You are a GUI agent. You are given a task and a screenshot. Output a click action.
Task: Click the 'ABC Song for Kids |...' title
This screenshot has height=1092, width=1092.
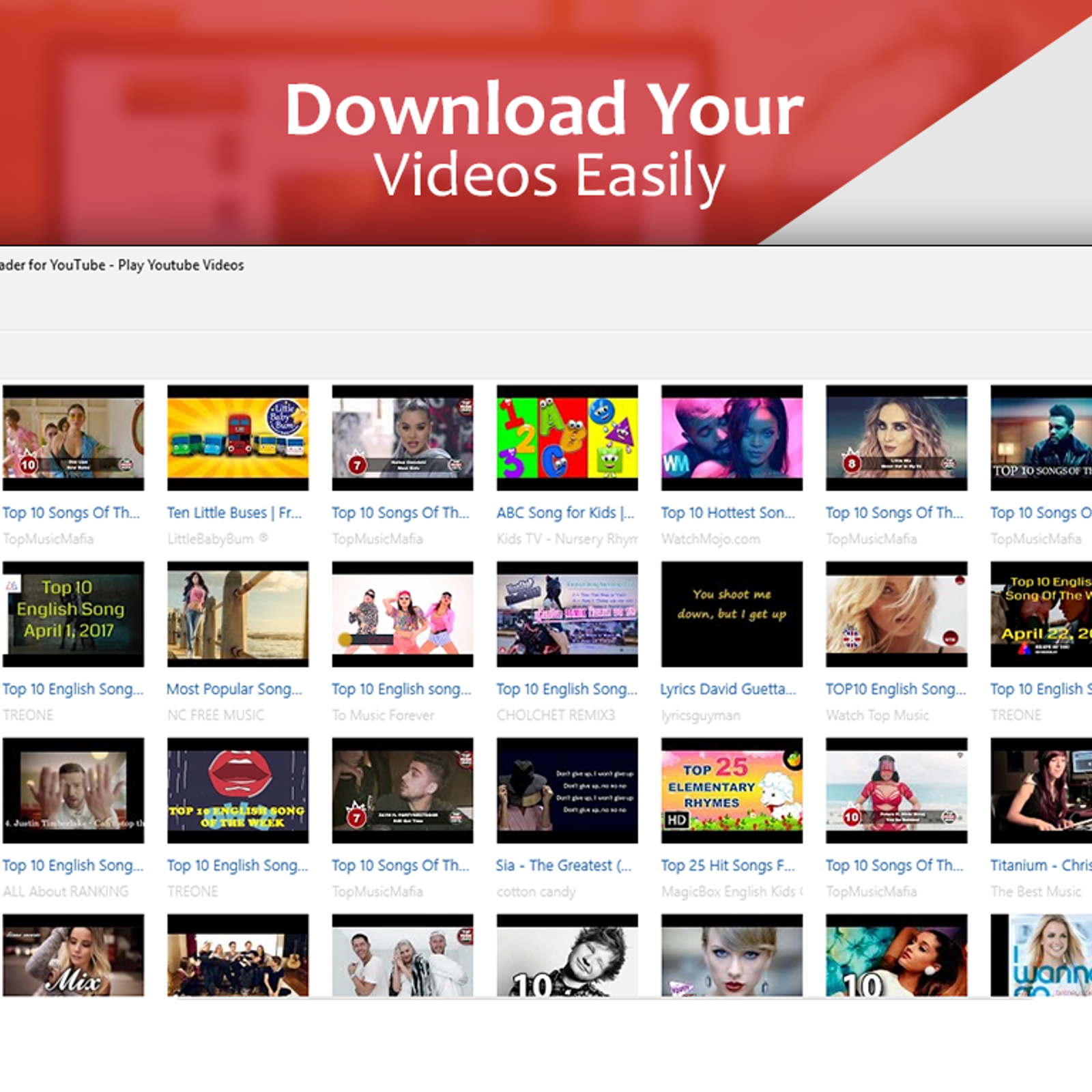coord(565,513)
